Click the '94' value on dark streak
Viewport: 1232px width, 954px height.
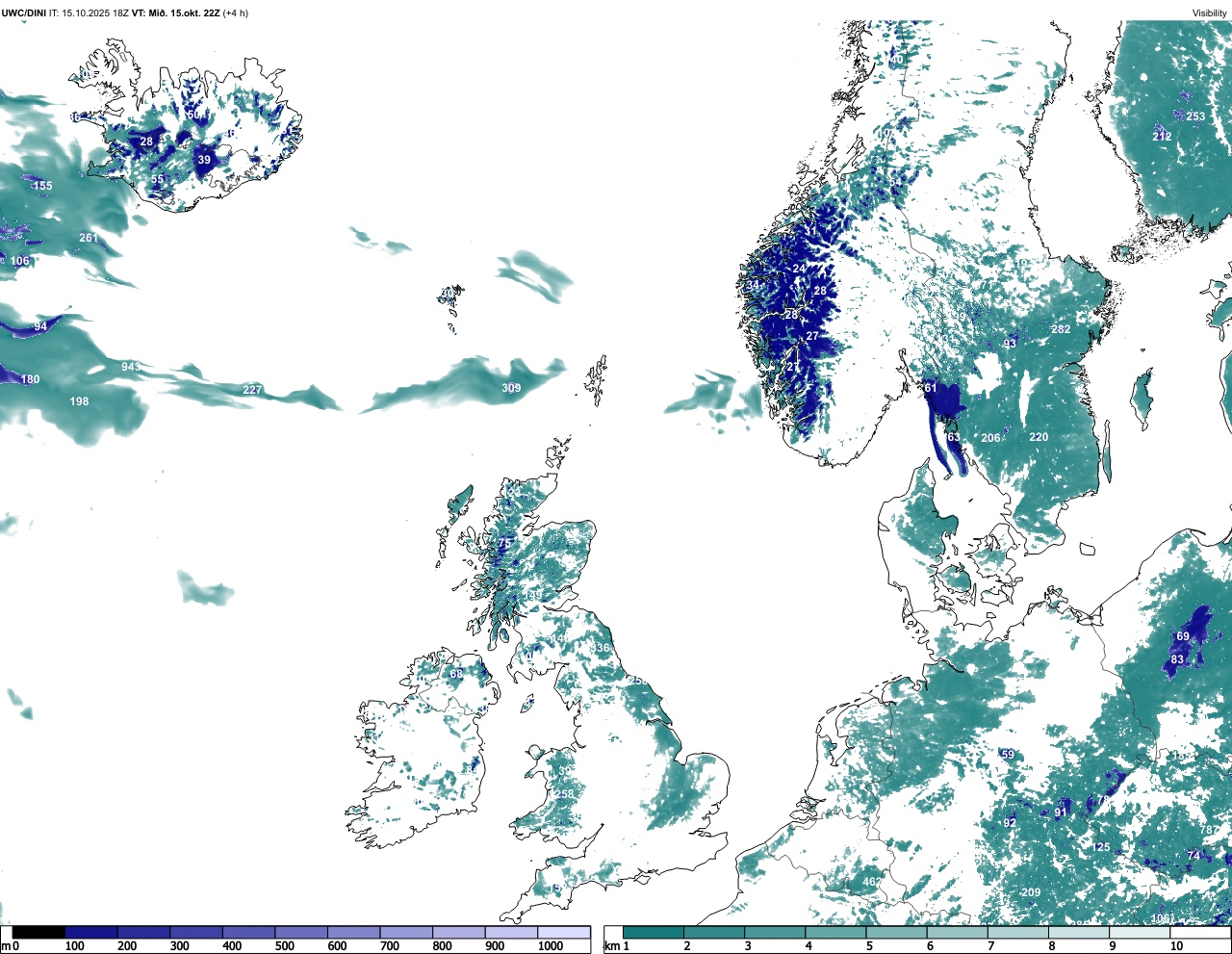[x=40, y=326]
